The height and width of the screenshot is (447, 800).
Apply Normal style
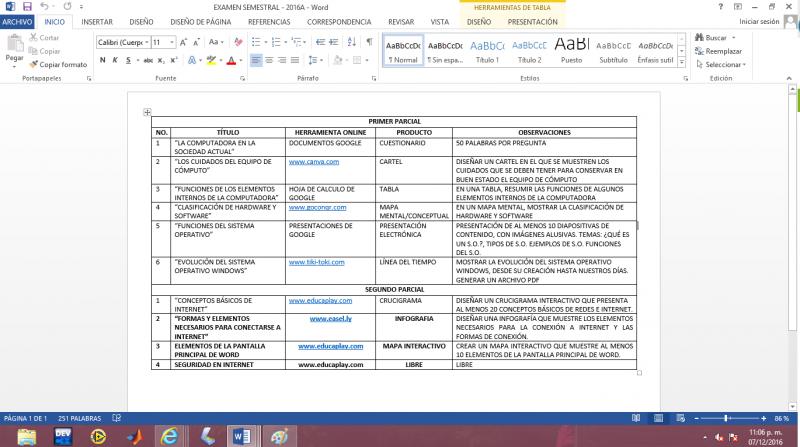[403, 51]
